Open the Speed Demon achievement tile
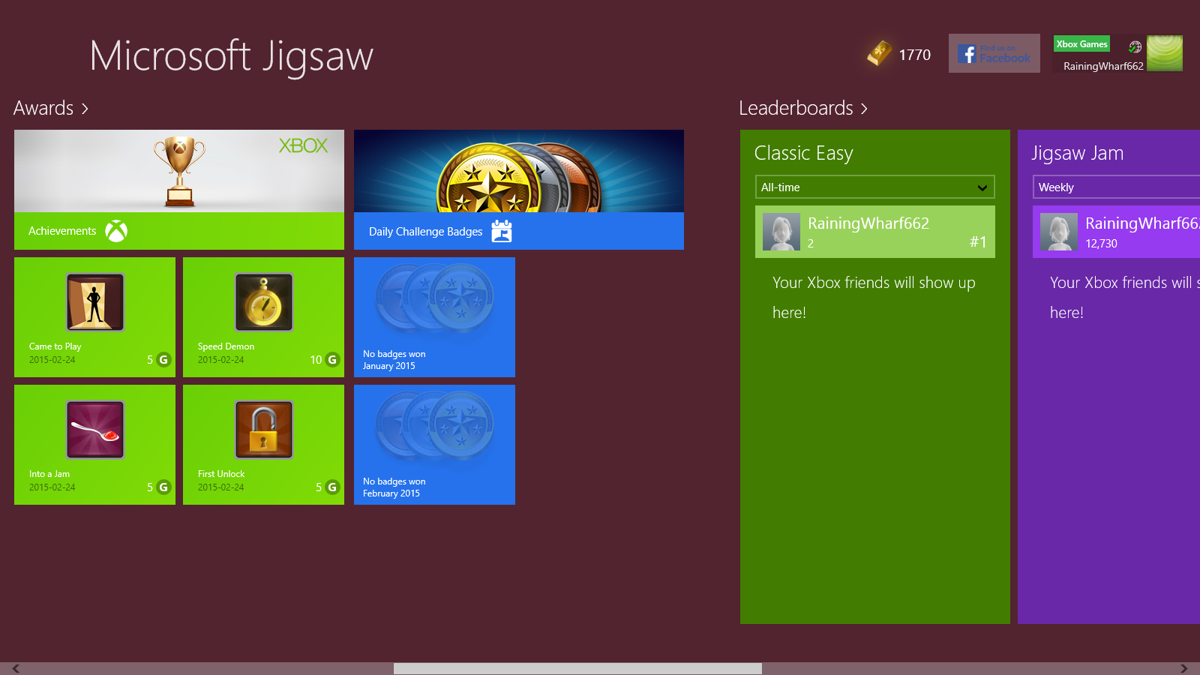The width and height of the screenshot is (1200, 675). pos(263,317)
